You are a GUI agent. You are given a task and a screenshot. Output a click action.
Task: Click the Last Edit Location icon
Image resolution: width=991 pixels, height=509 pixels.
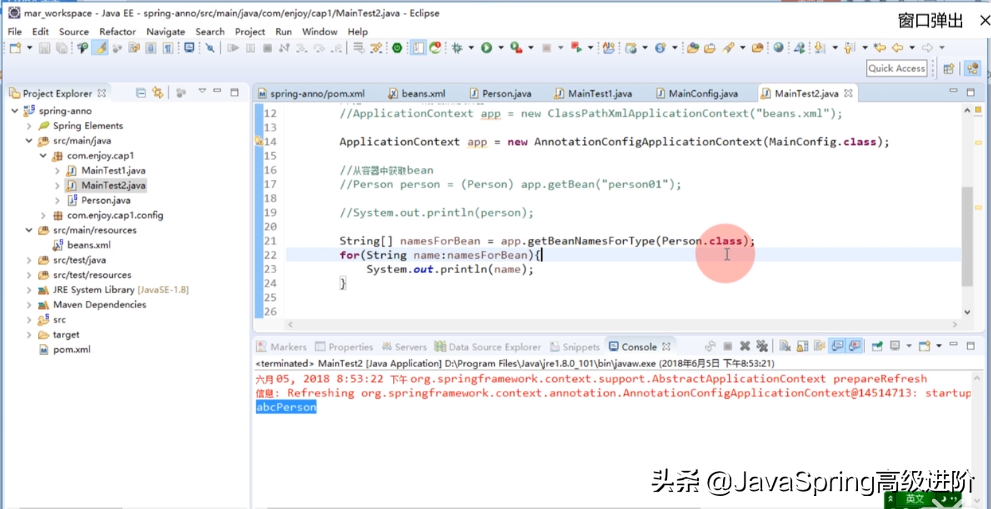(879, 47)
